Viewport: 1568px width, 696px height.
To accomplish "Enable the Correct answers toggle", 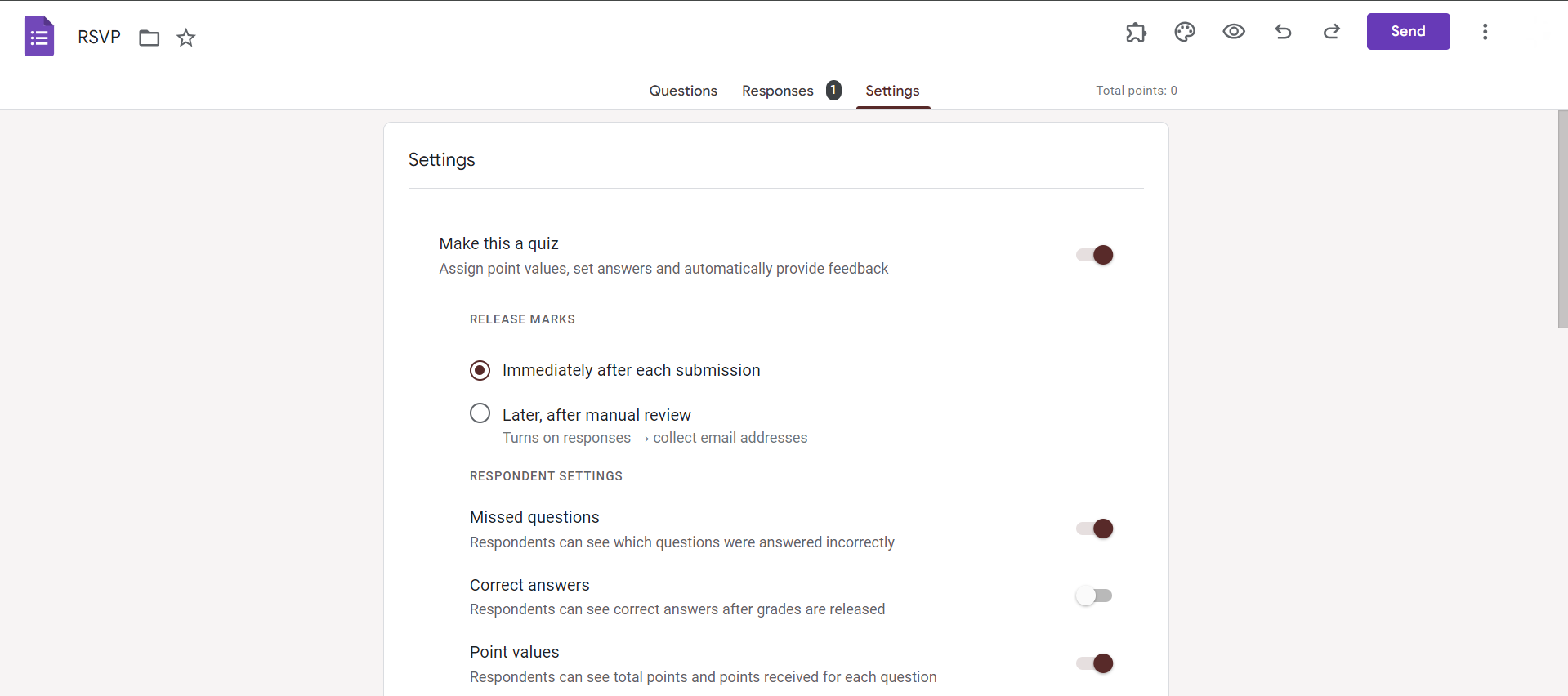I will [x=1093, y=596].
